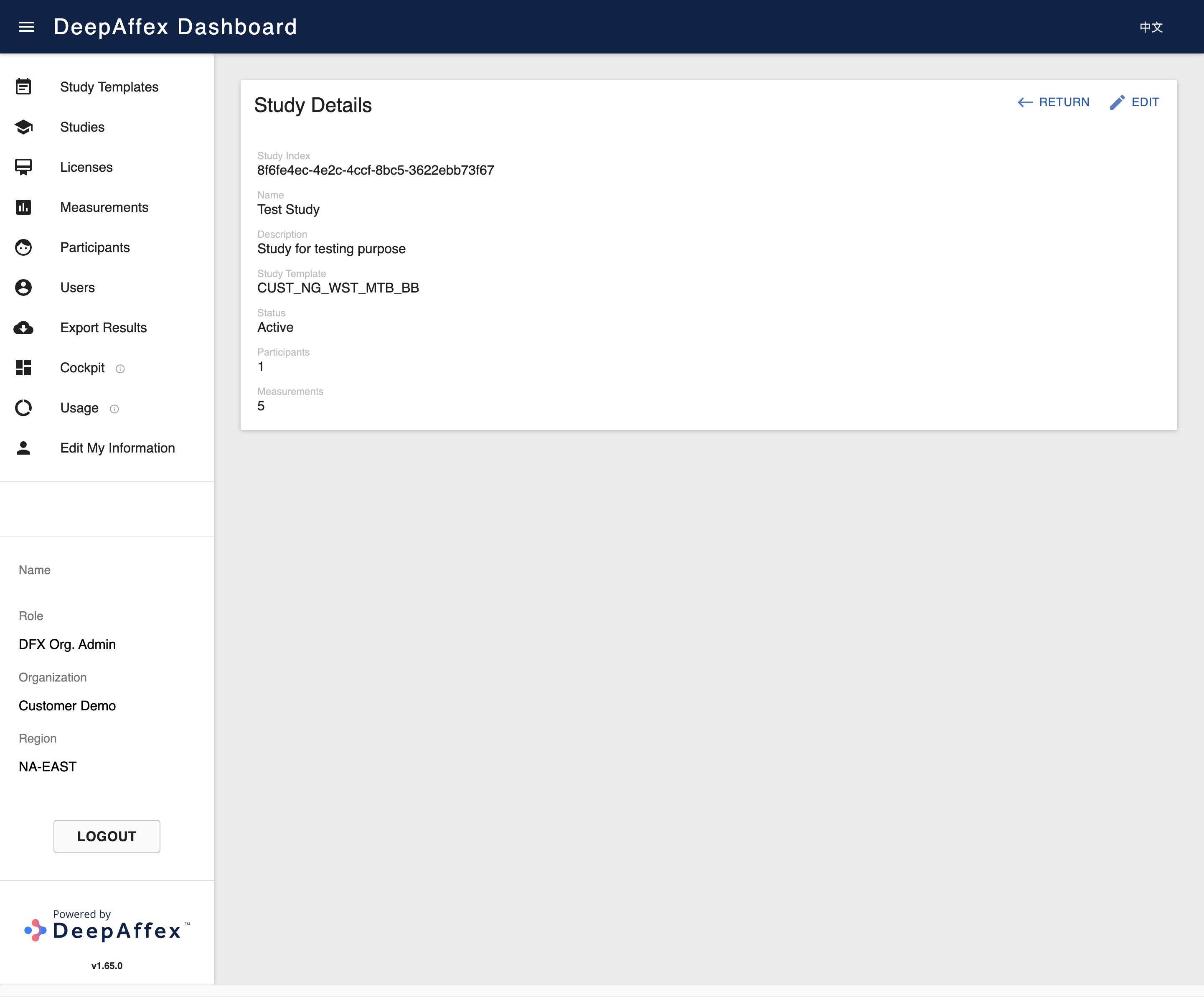Click the Licenses certificate icon
The width and height of the screenshot is (1204, 997).
23,167
